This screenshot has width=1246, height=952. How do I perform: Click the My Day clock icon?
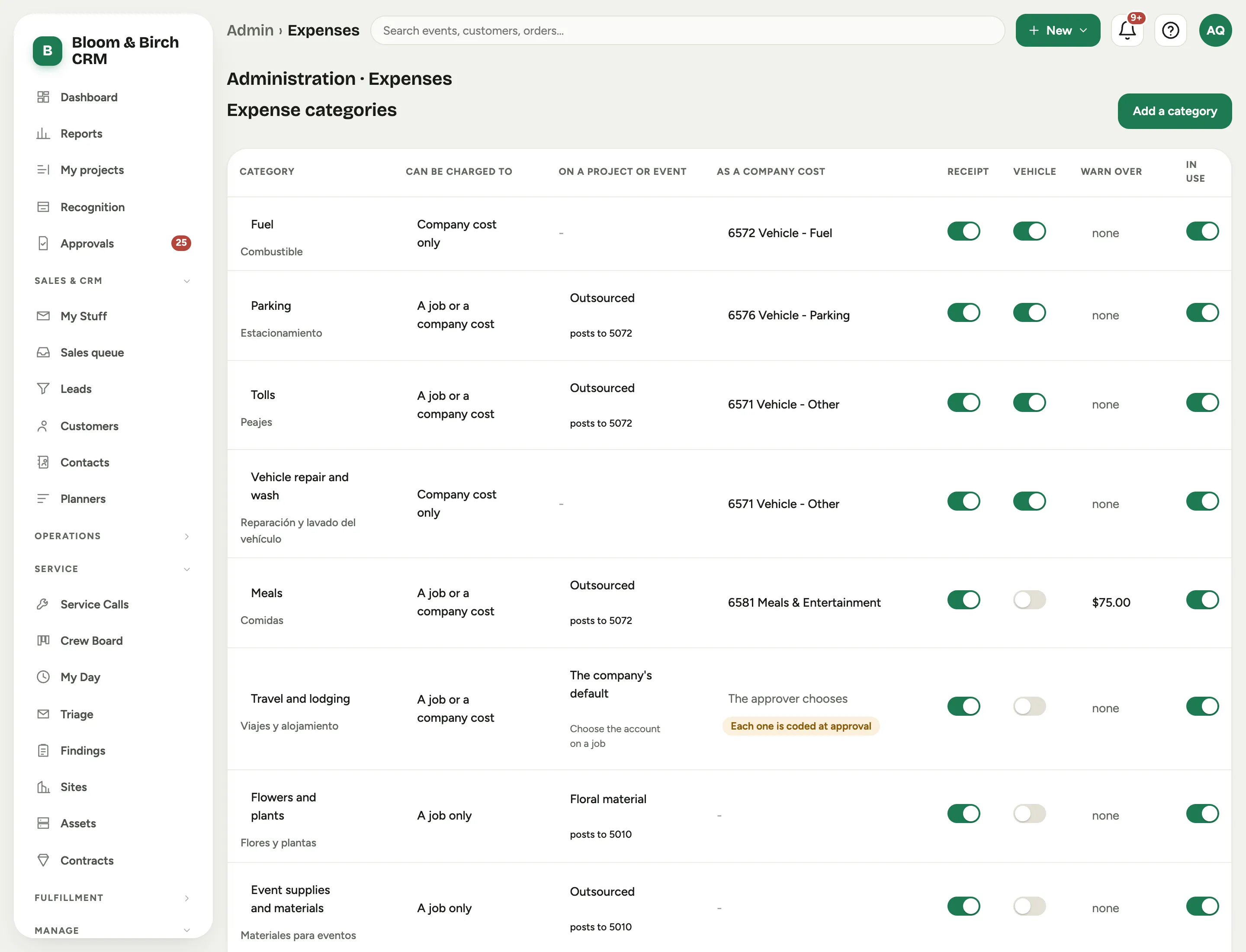coord(43,677)
